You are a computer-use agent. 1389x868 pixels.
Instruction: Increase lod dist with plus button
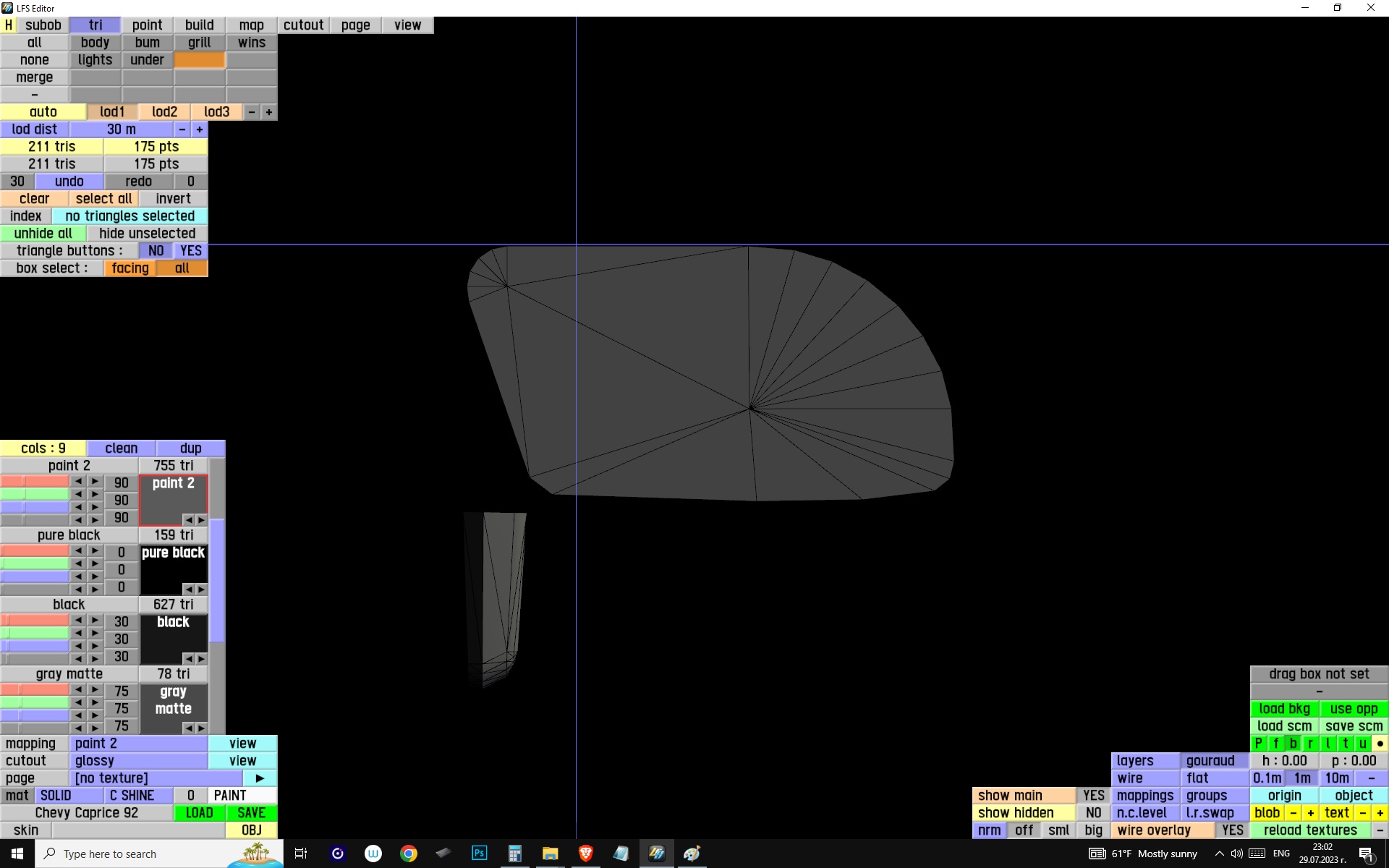coord(200,129)
